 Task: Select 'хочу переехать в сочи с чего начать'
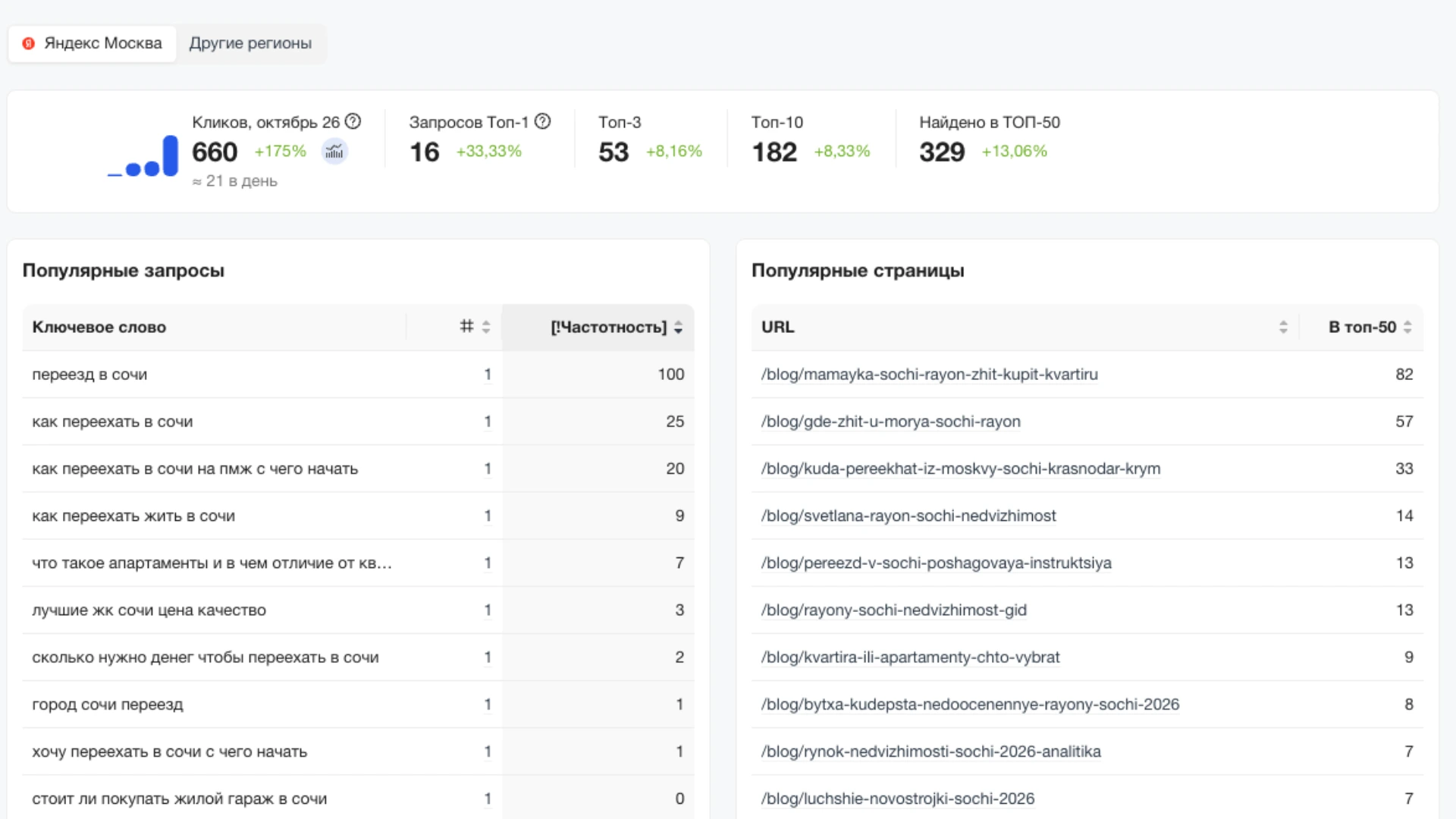169,752
